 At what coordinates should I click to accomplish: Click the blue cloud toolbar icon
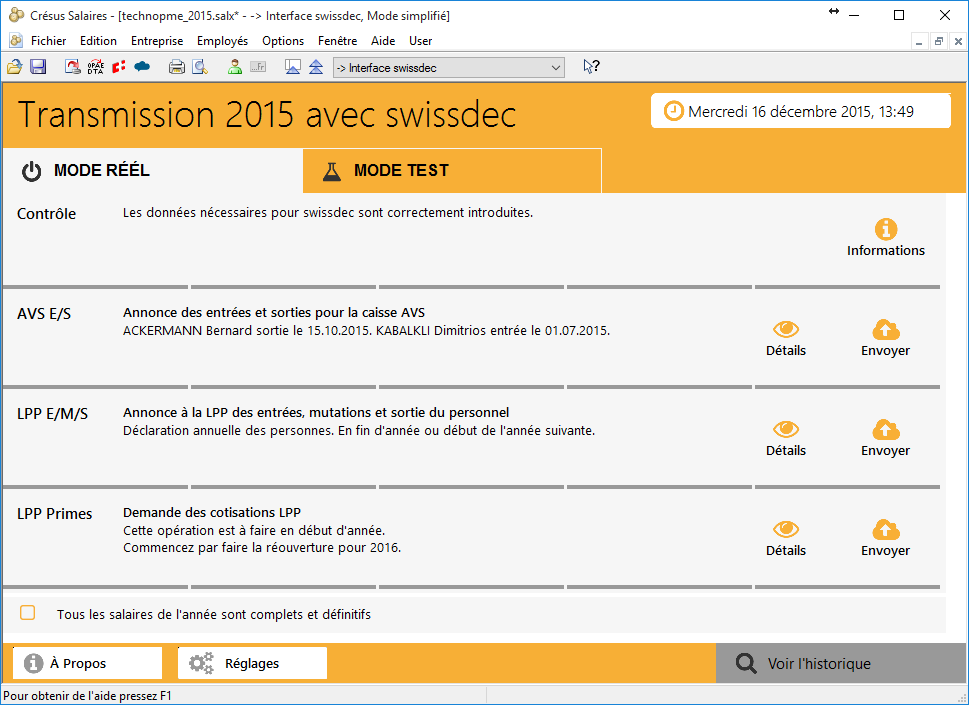tap(142, 67)
